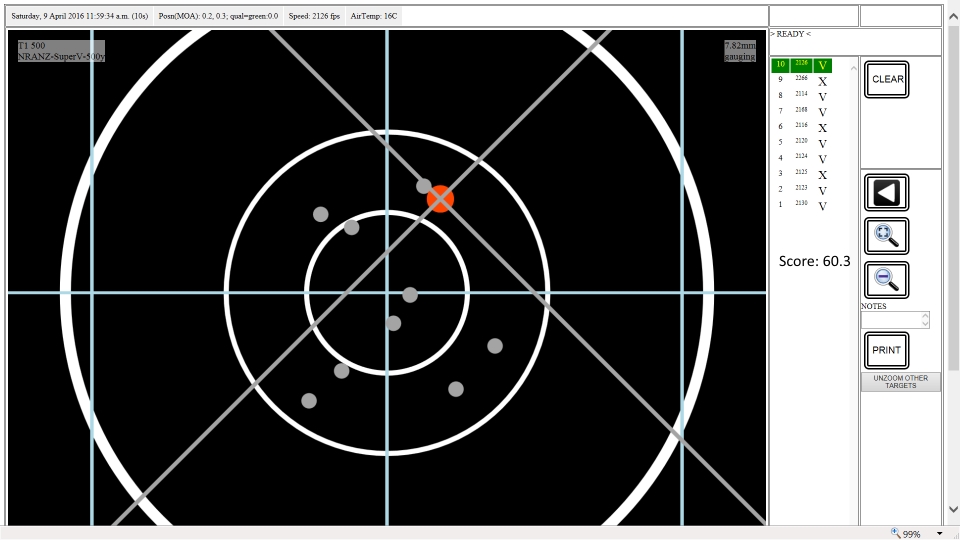
Task: Click UNZOOM OTHER TARGETS button
Action: coord(900,382)
